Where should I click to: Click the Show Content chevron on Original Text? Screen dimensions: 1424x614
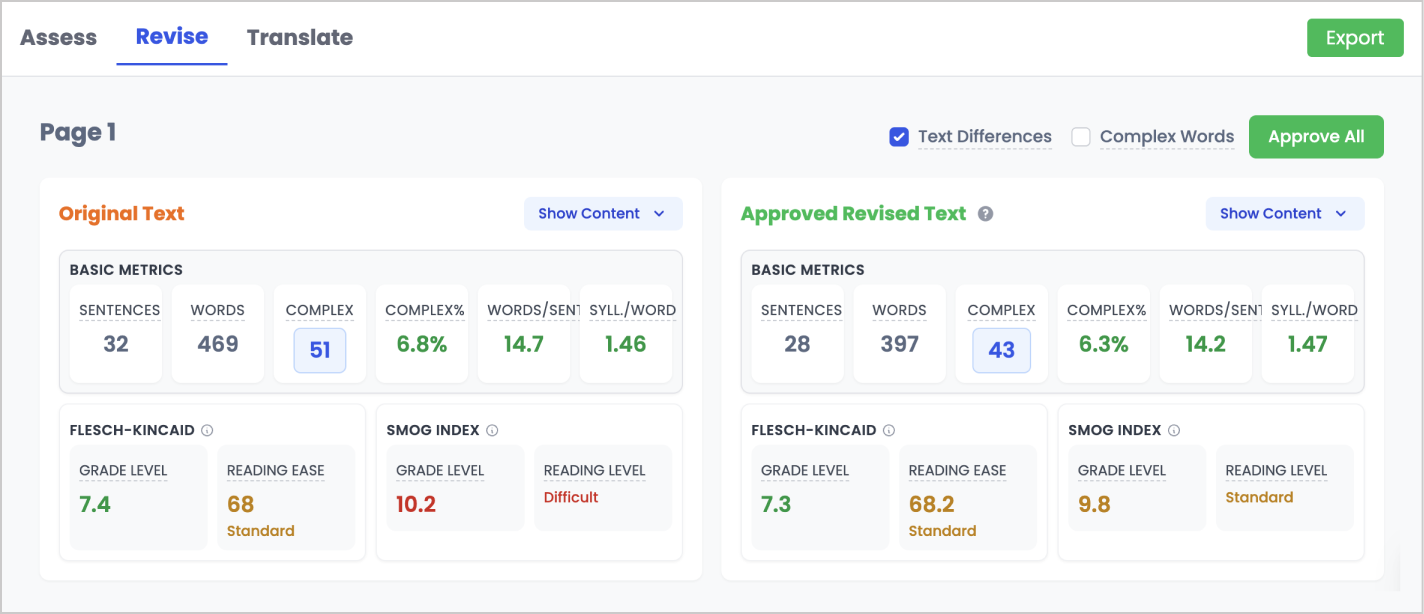[x=659, y=213]
